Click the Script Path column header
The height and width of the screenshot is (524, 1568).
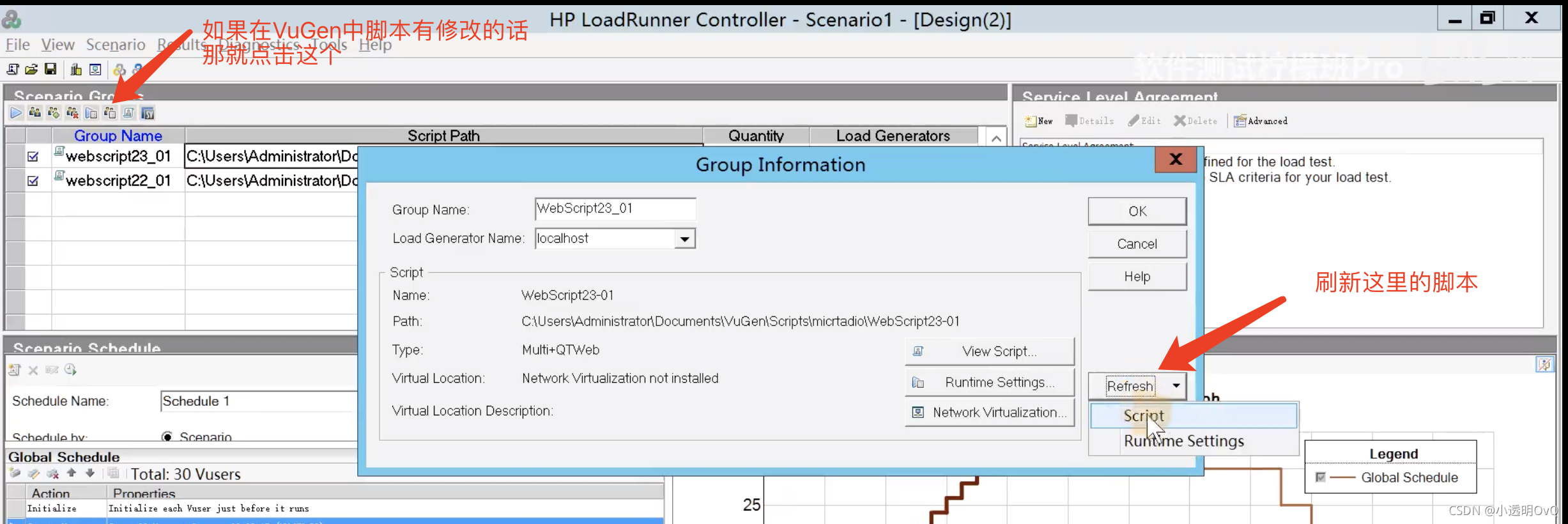click(x=444, y=135)
